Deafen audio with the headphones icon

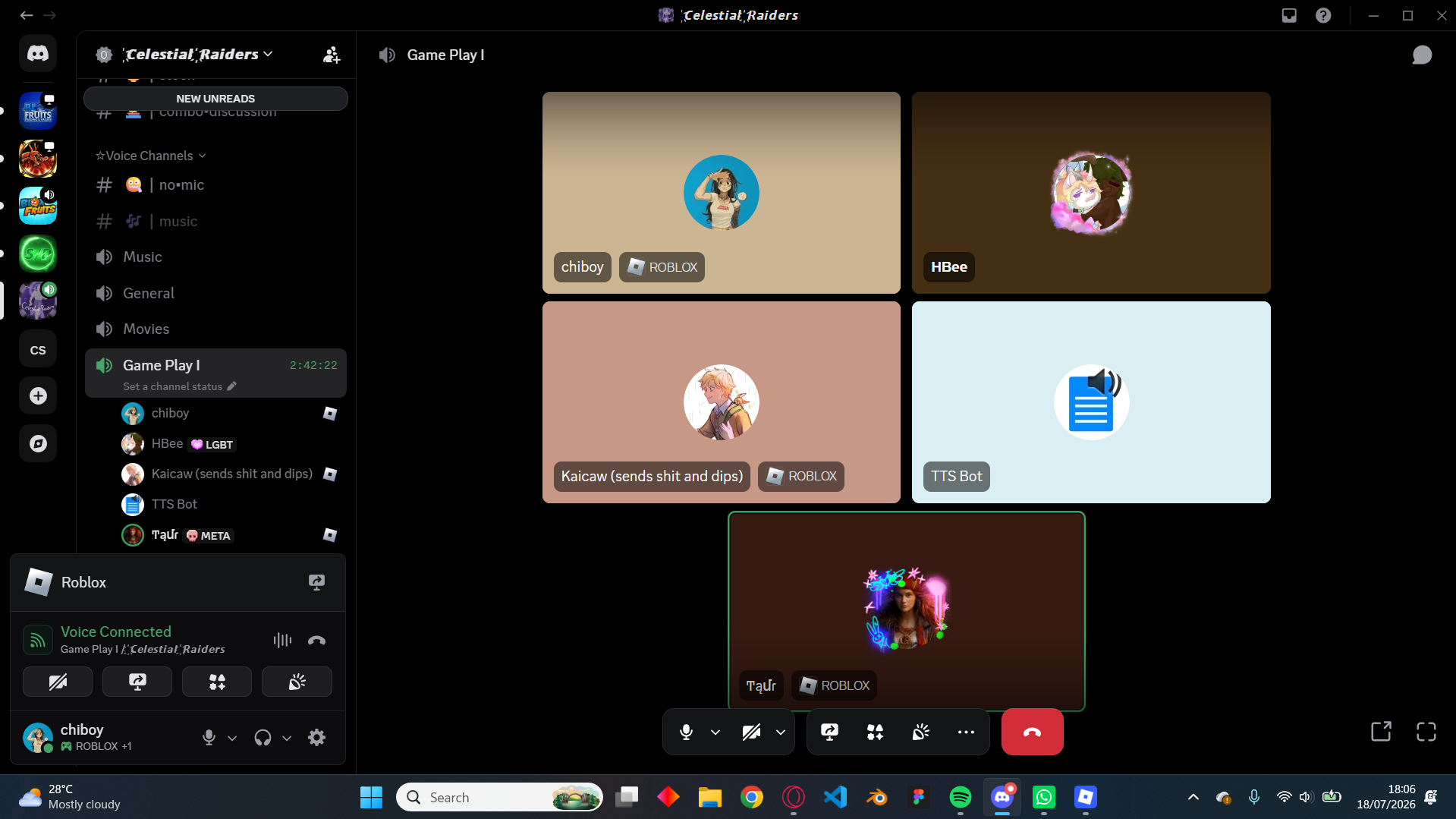[x=263, y=737]
